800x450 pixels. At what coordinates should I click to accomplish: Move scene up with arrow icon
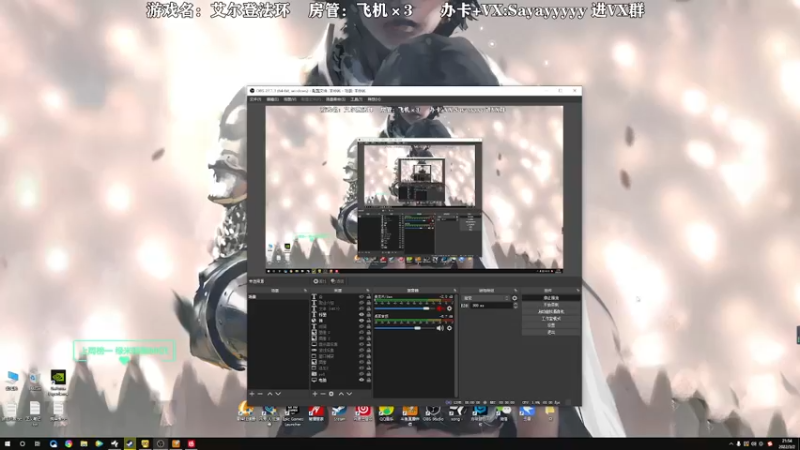click(269, 394)
